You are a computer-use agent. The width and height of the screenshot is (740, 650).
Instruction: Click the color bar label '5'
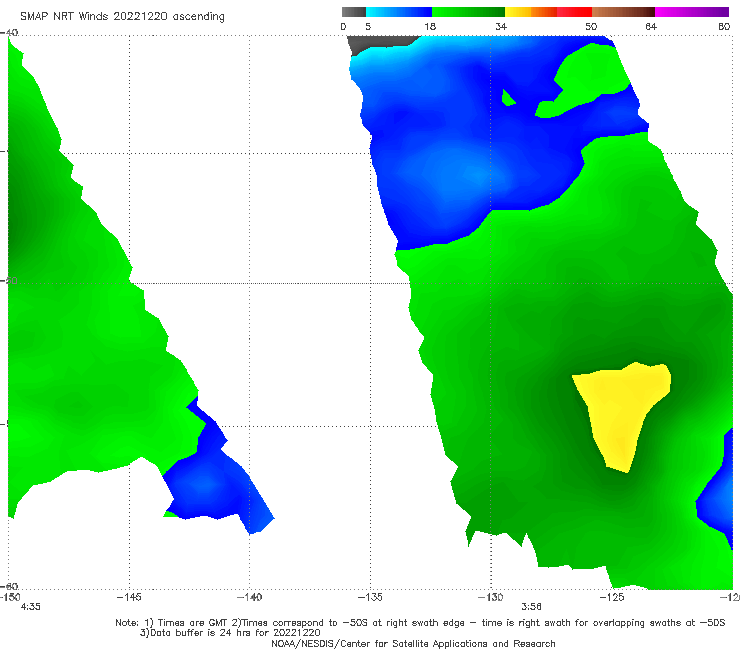[x=368, y=26]
